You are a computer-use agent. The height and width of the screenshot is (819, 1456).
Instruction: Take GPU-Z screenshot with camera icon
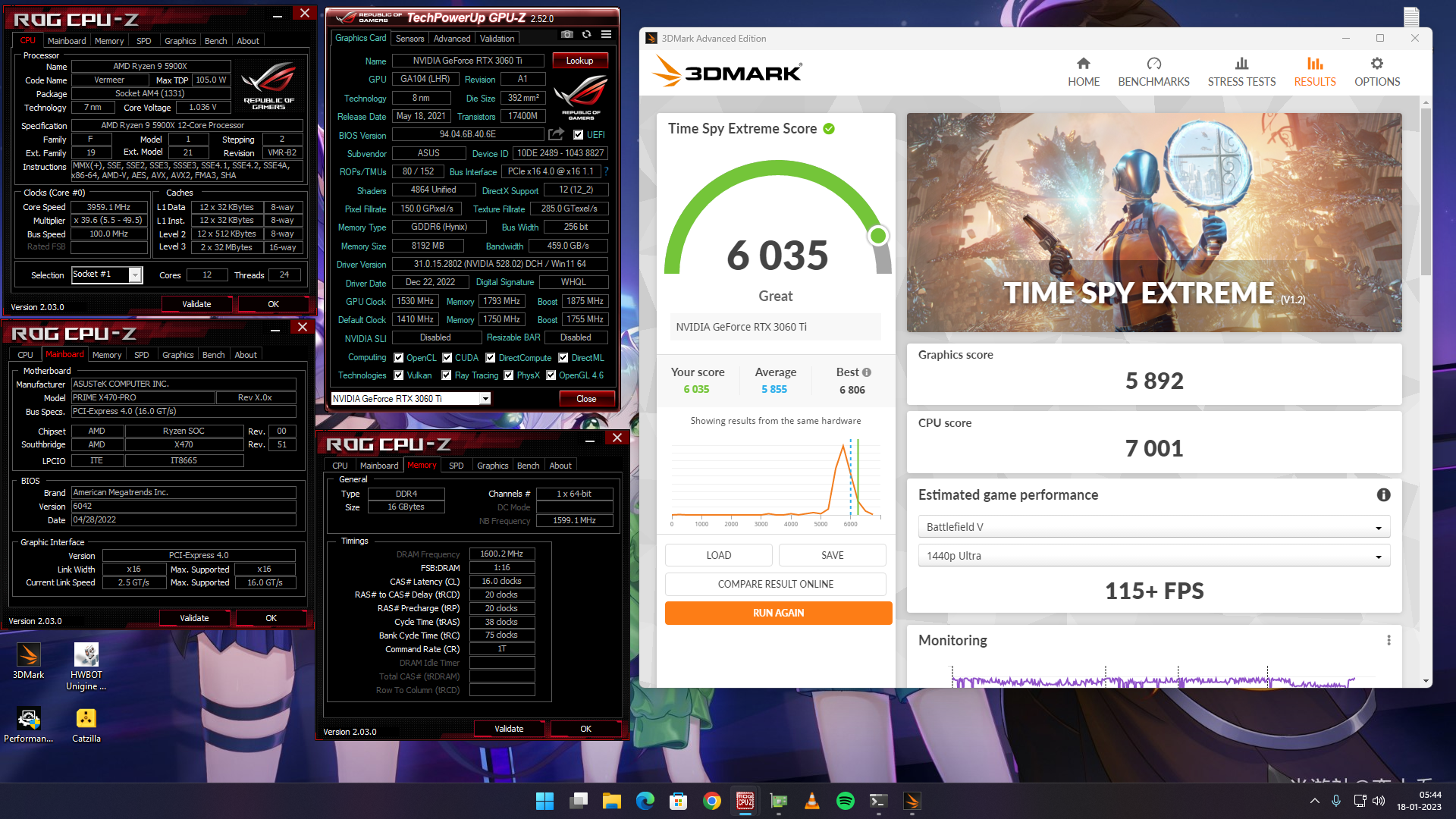click(x=566, y=34)
